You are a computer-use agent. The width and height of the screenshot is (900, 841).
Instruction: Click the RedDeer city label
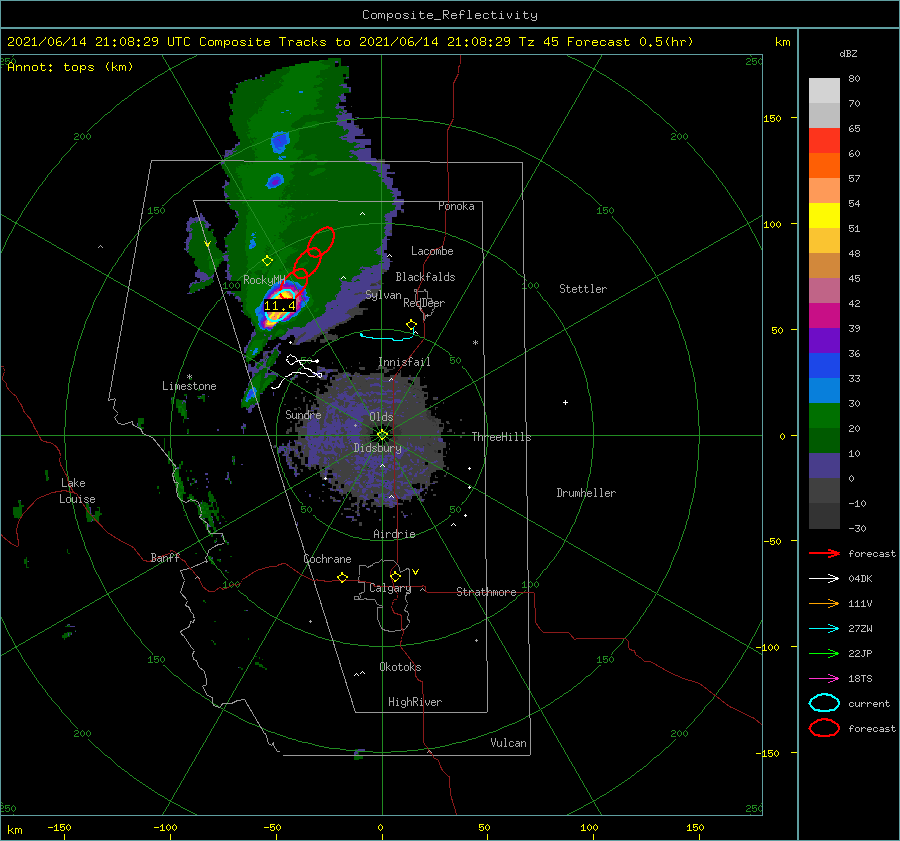424,303
